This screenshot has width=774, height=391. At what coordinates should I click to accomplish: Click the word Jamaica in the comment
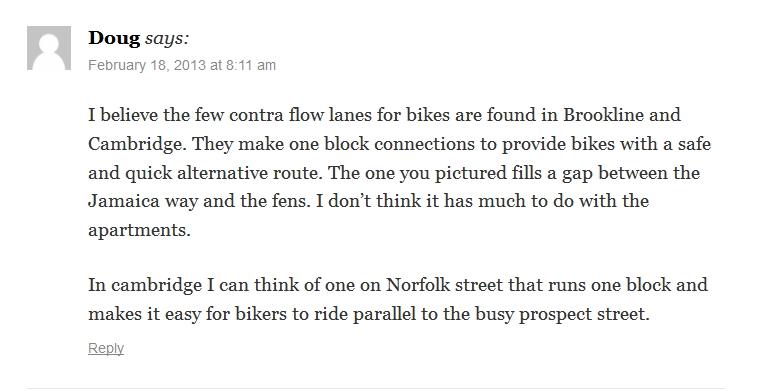tap(124, 201)
